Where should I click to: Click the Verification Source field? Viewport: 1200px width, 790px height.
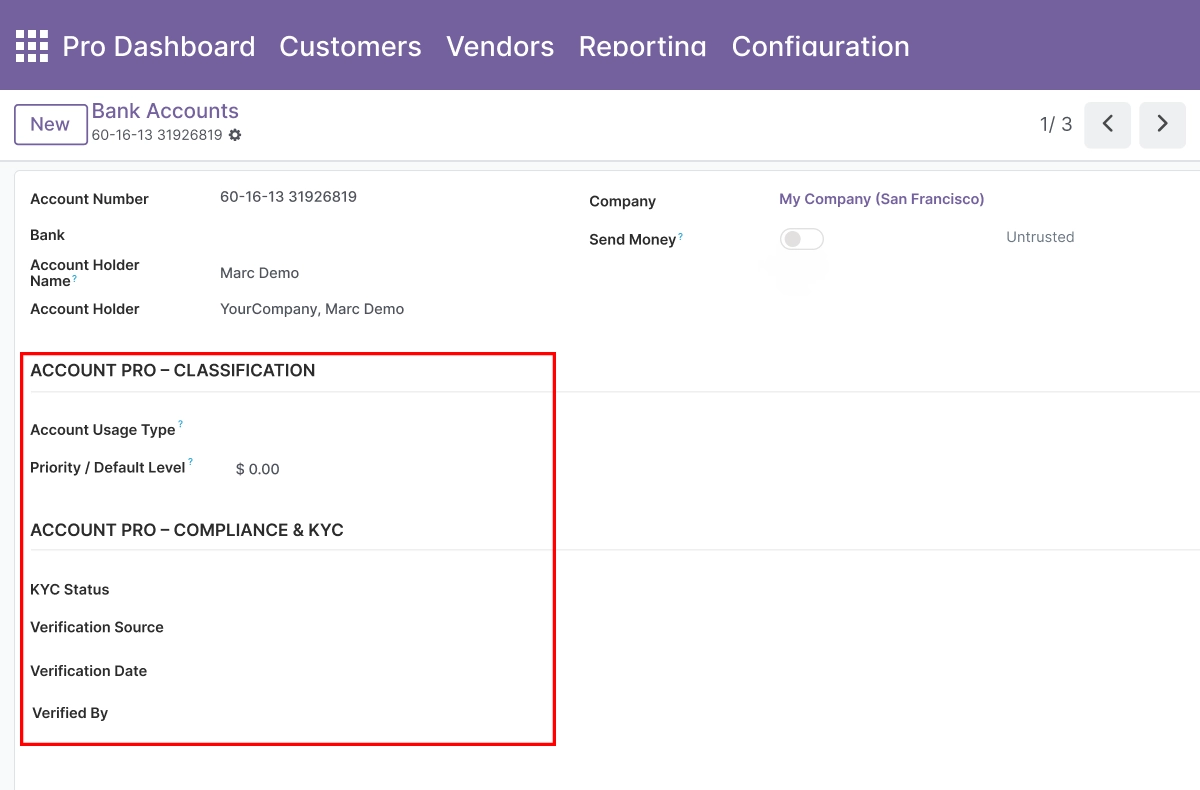[x=385, y=628]
